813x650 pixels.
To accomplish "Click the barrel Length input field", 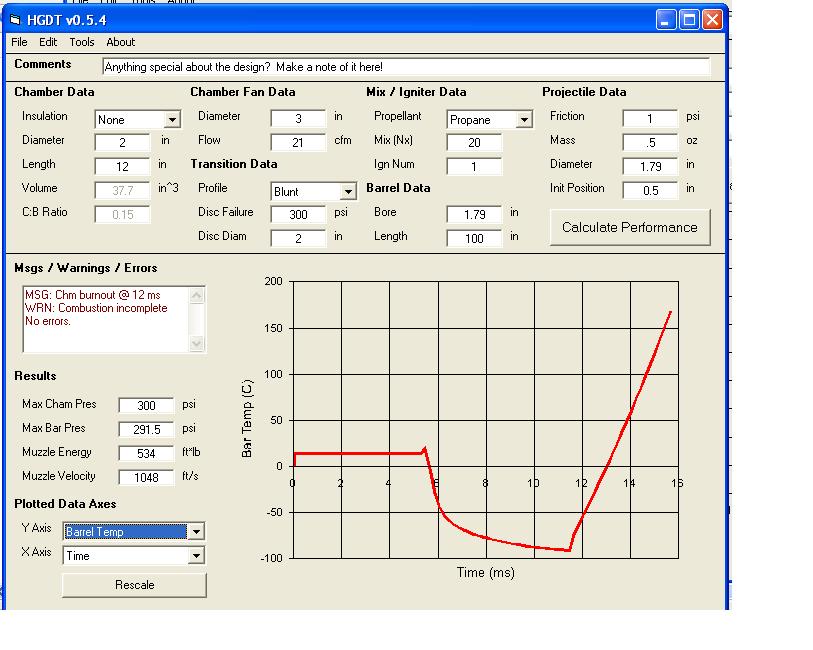I will point(474,238).
